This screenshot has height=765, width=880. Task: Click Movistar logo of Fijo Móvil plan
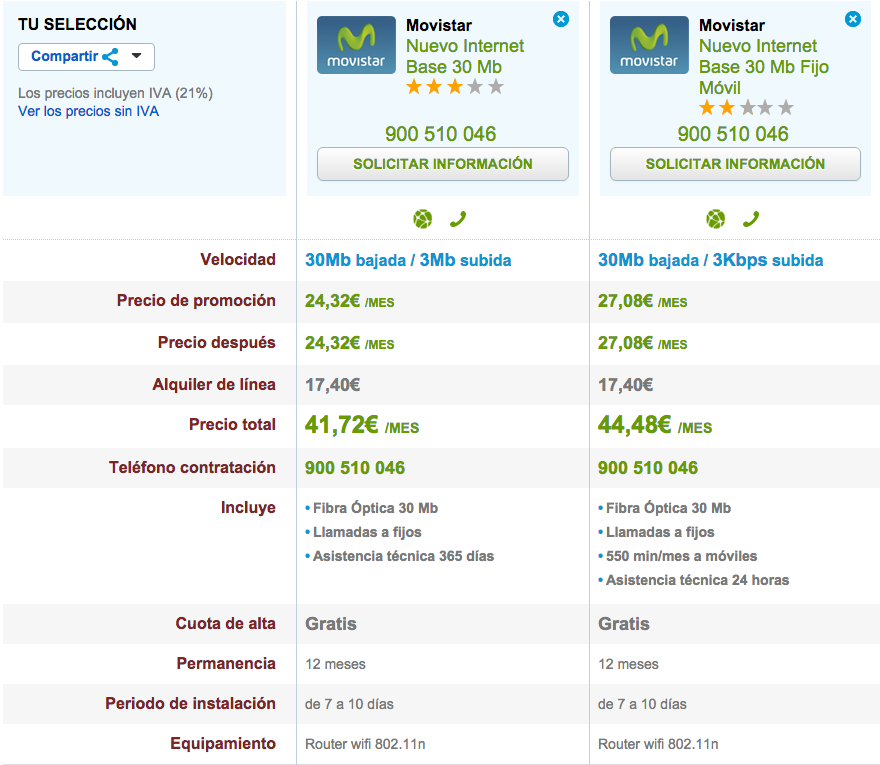649,45
